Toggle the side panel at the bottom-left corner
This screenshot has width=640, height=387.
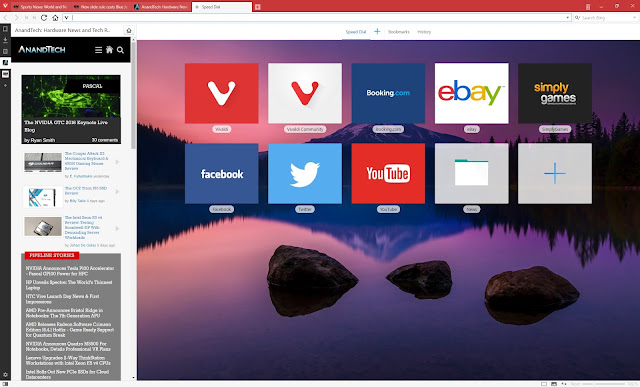pos(5,384)
